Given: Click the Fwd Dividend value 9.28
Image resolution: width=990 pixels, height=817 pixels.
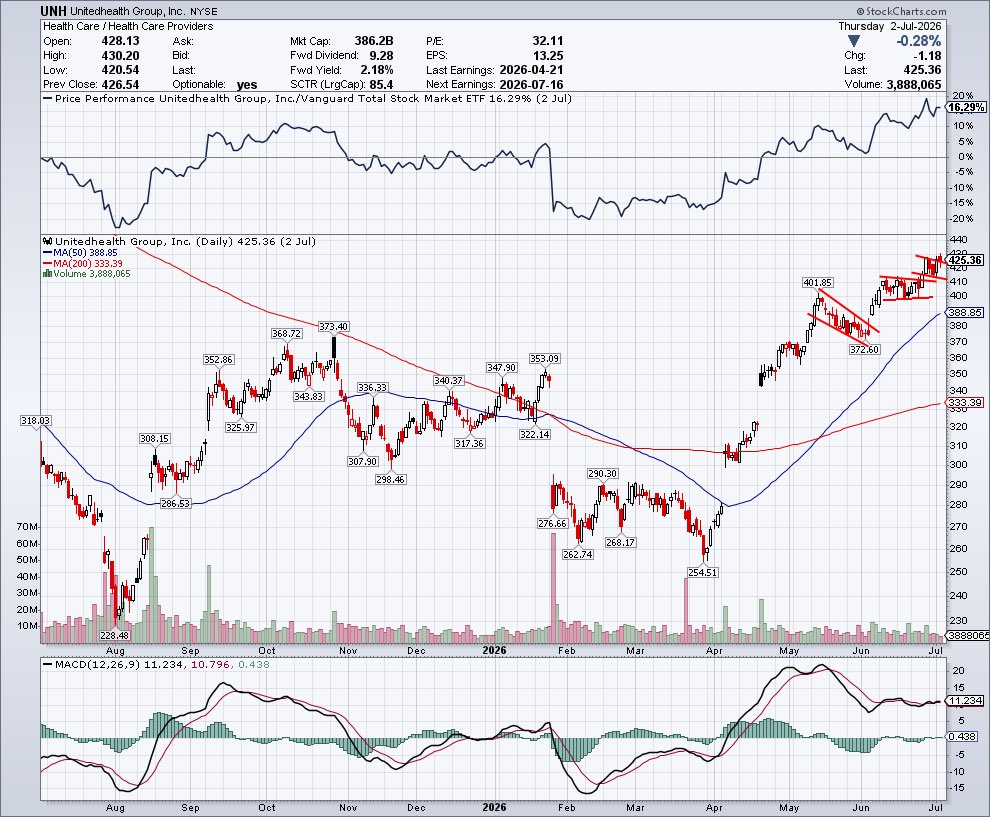Looking at the screenshot, I should 381,56.
